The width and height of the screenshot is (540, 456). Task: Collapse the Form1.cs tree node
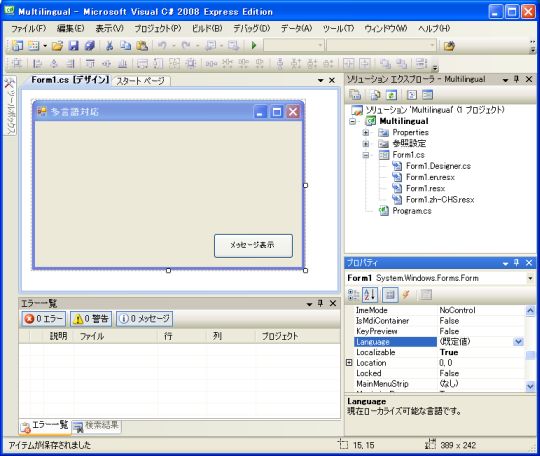tap(366, 155)
